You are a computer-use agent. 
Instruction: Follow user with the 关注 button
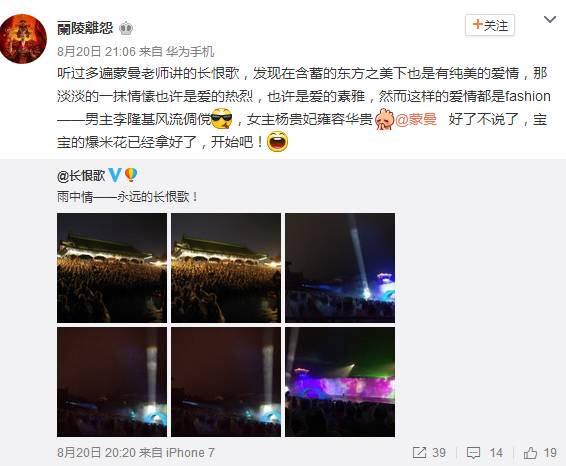489,25
